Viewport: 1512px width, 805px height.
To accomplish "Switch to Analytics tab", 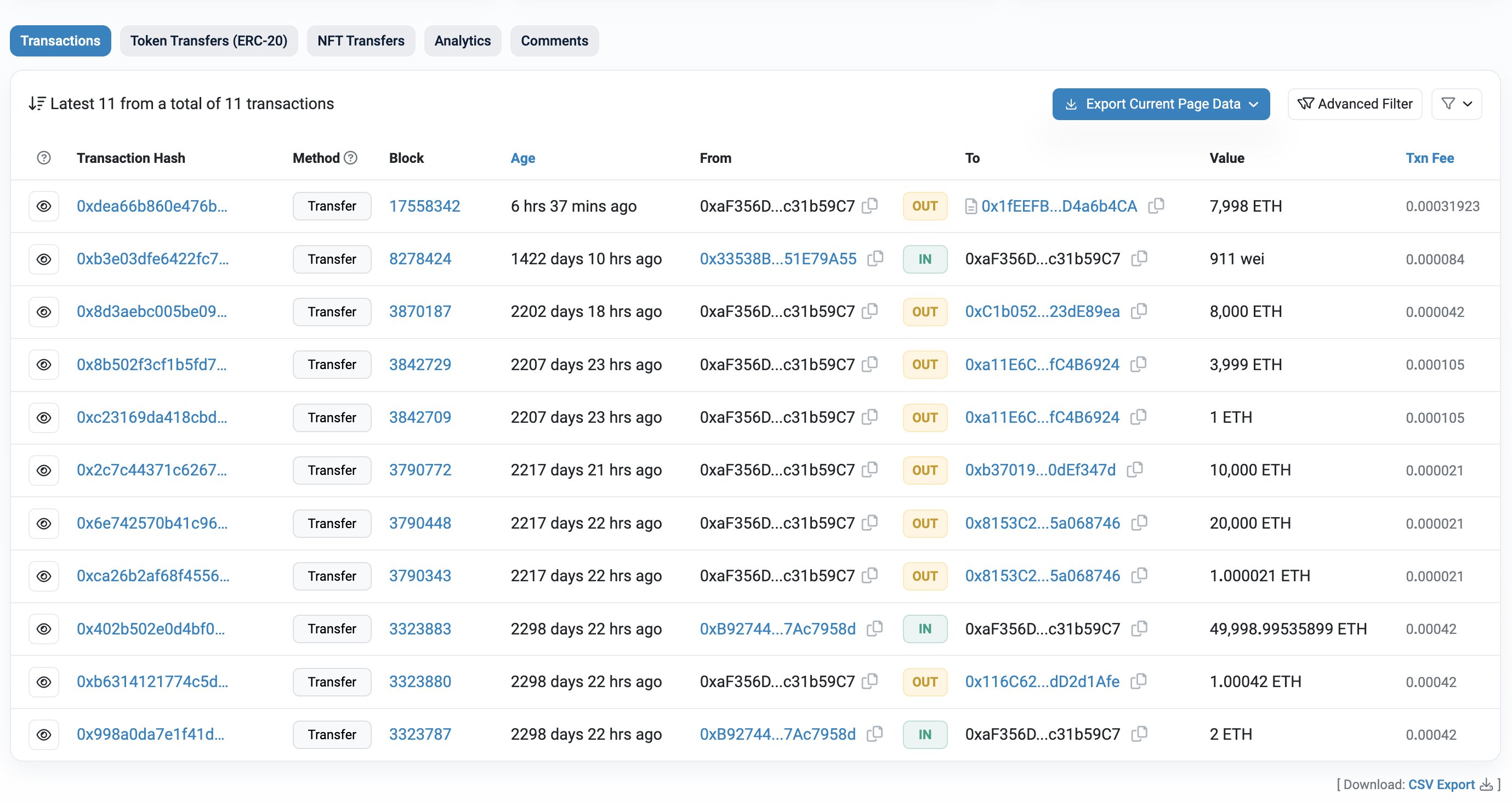I will point(463,41).
